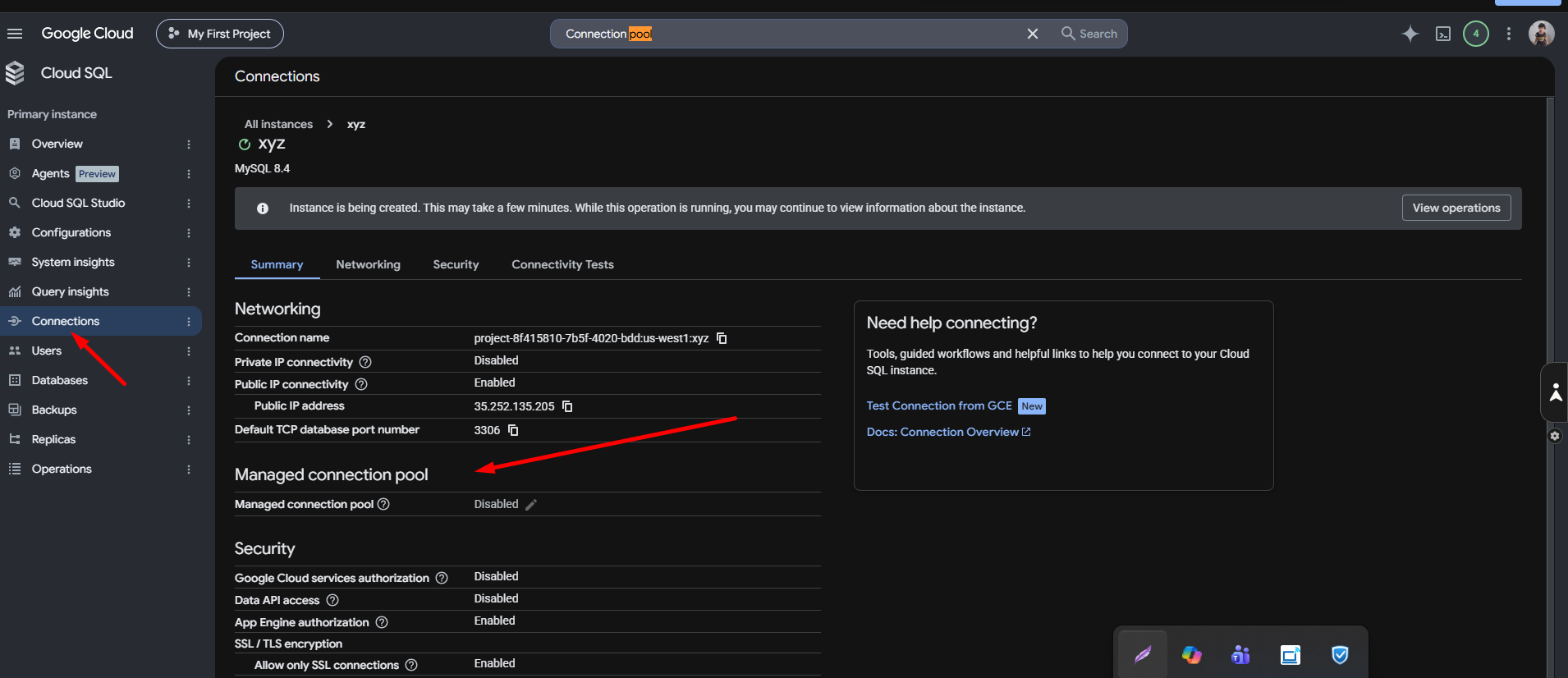The image size is (1568, 678).
Task: Click the info icon in the instance creation banner
Action: [263, 208]
